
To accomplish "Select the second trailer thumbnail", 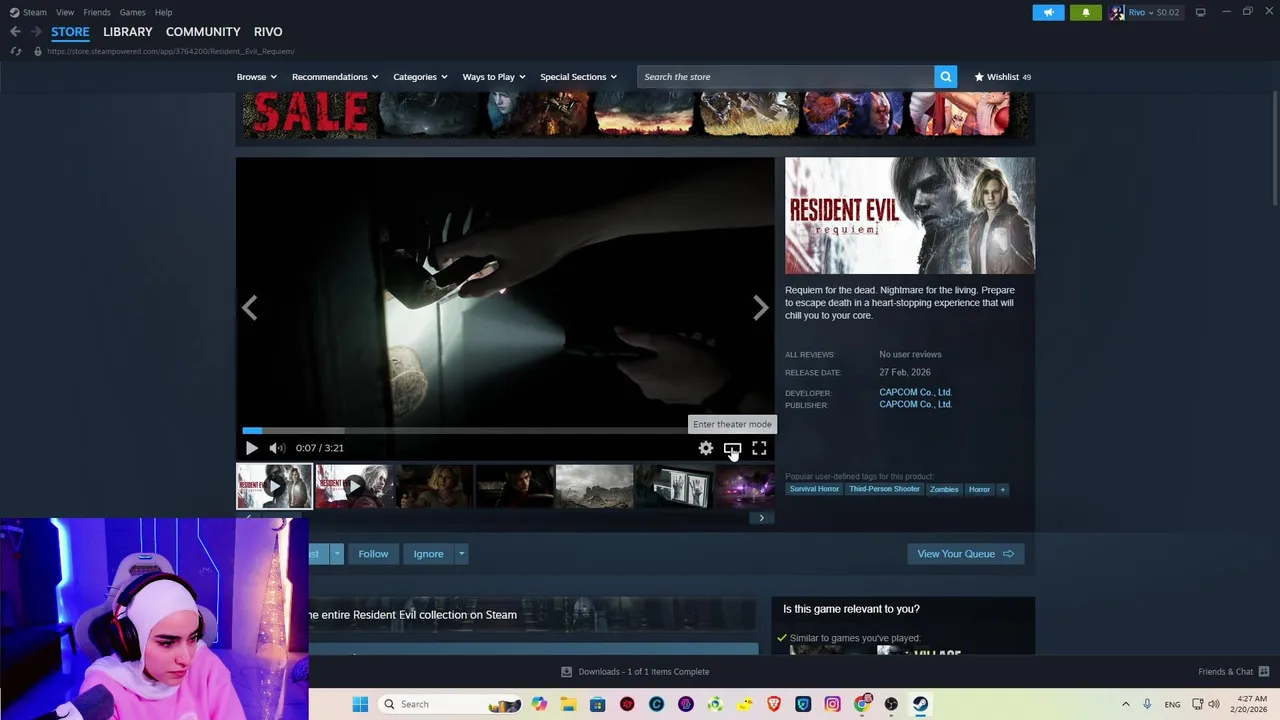I will (x=354, y=486).
